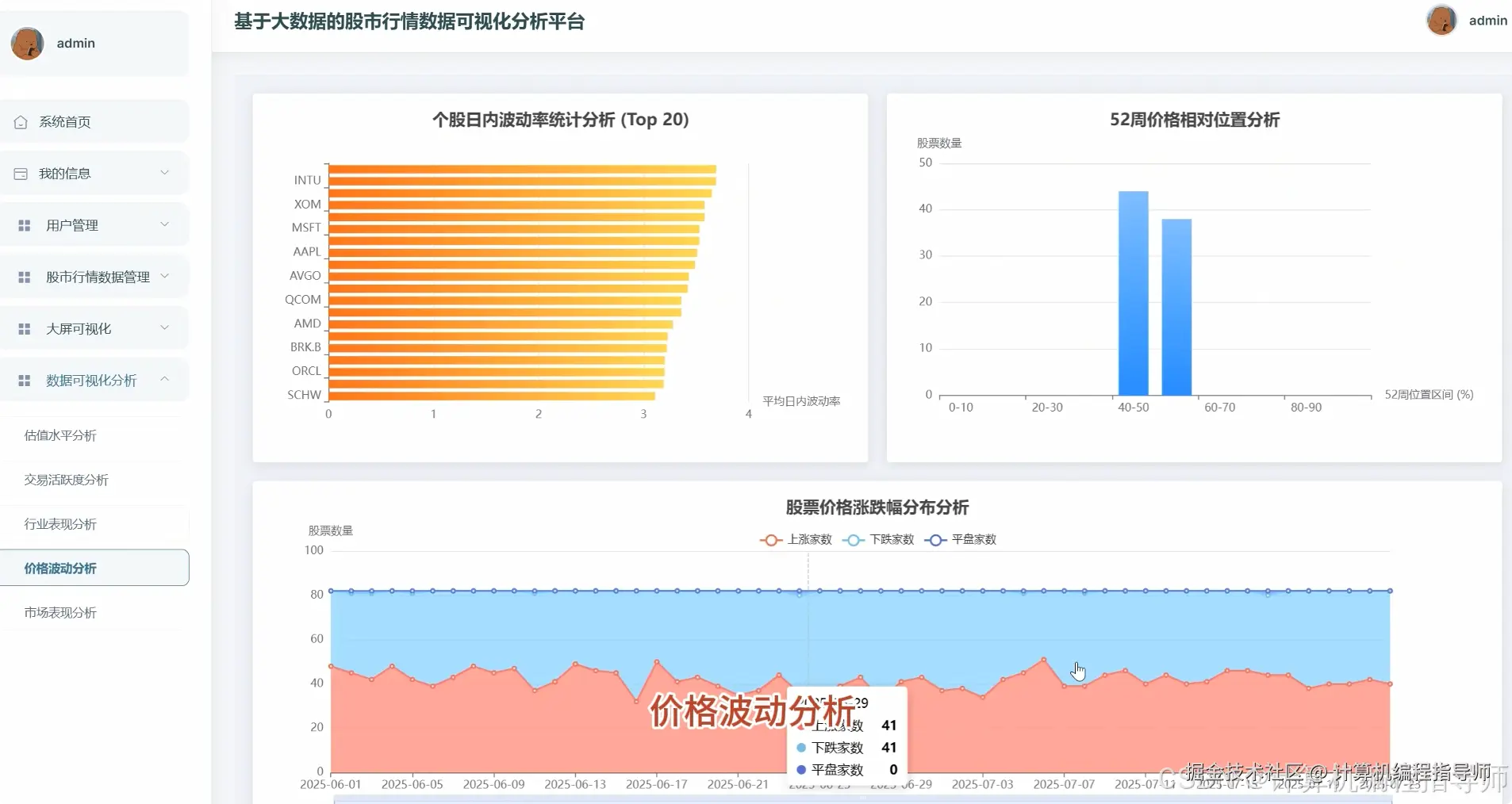Click the 2025-07-03 date axis label
The height and width of the screenshot is (804, 1512).
coord(982,784)
